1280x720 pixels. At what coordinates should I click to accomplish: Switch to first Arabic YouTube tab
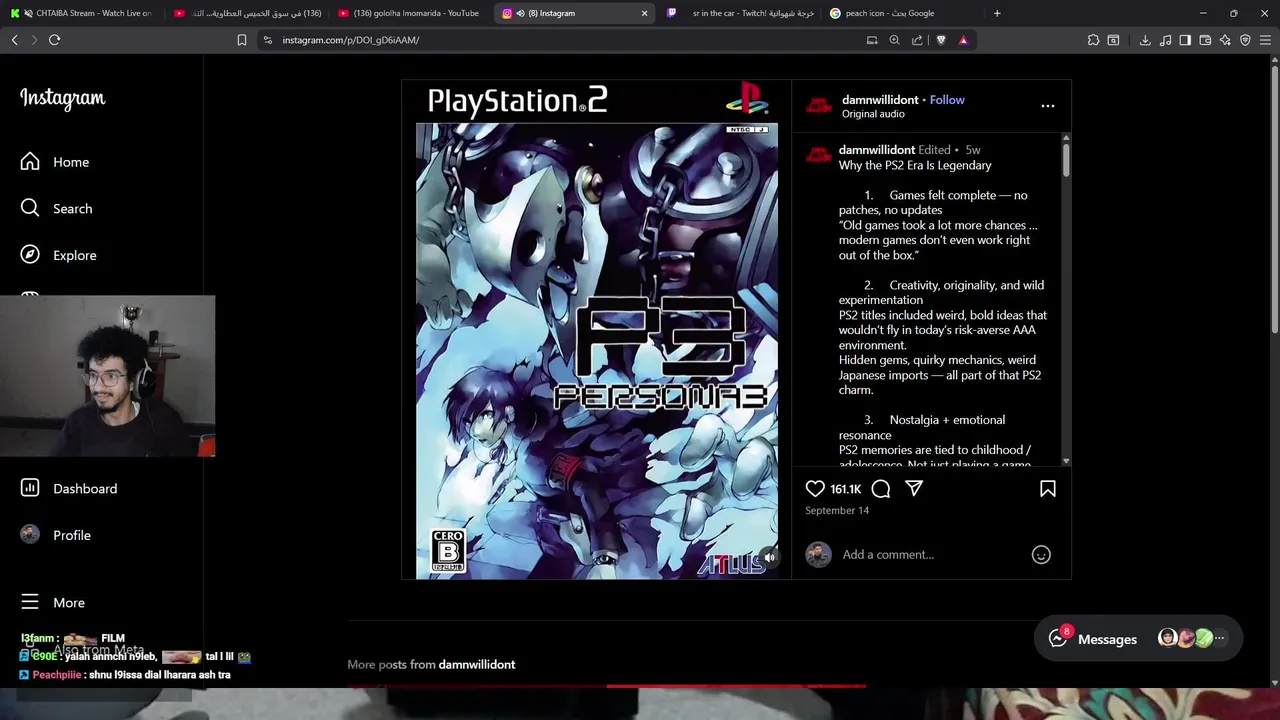click(248, 13)
